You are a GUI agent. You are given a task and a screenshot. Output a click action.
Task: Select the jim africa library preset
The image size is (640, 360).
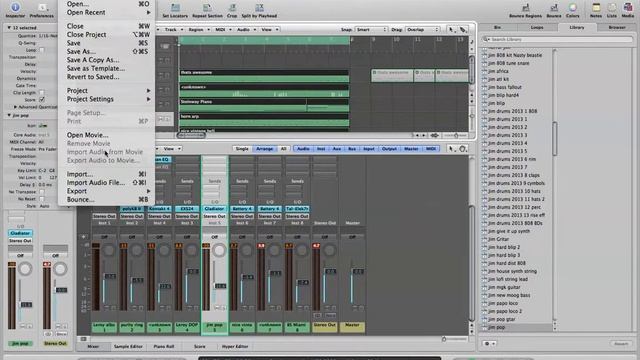point(498,71)
